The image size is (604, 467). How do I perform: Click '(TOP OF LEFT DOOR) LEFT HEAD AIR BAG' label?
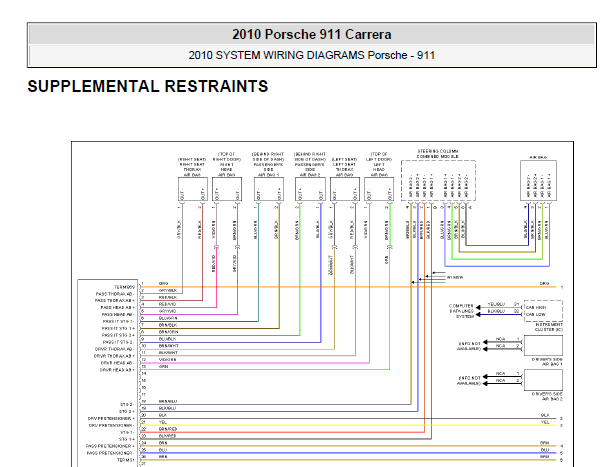pos(379,165)
